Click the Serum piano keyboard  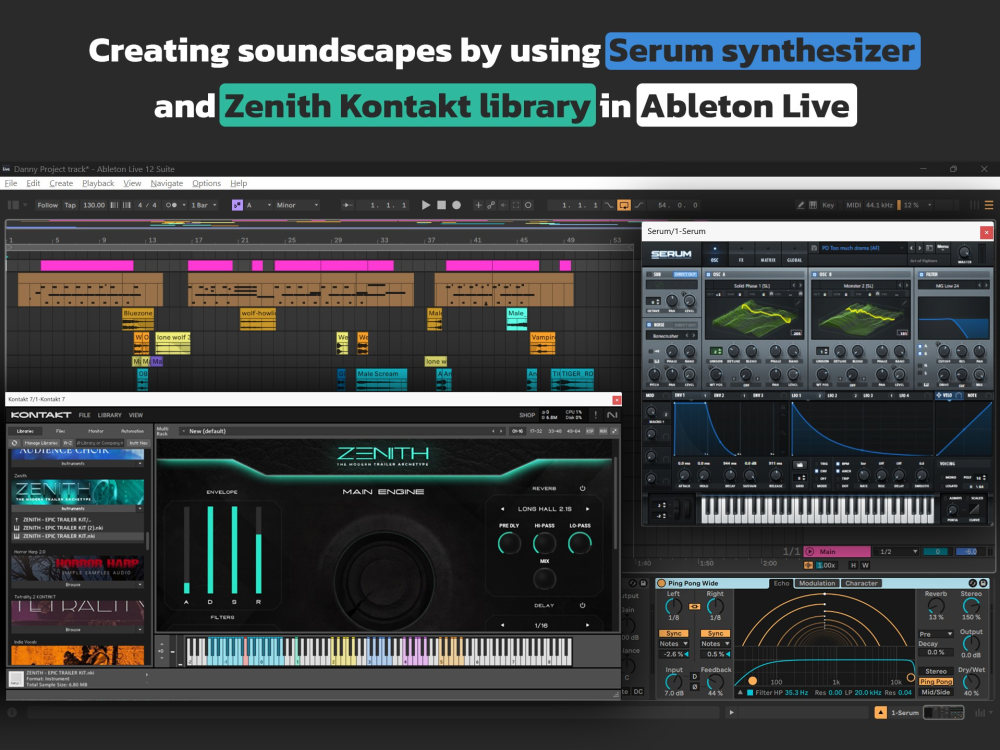(x=818, y=509)
